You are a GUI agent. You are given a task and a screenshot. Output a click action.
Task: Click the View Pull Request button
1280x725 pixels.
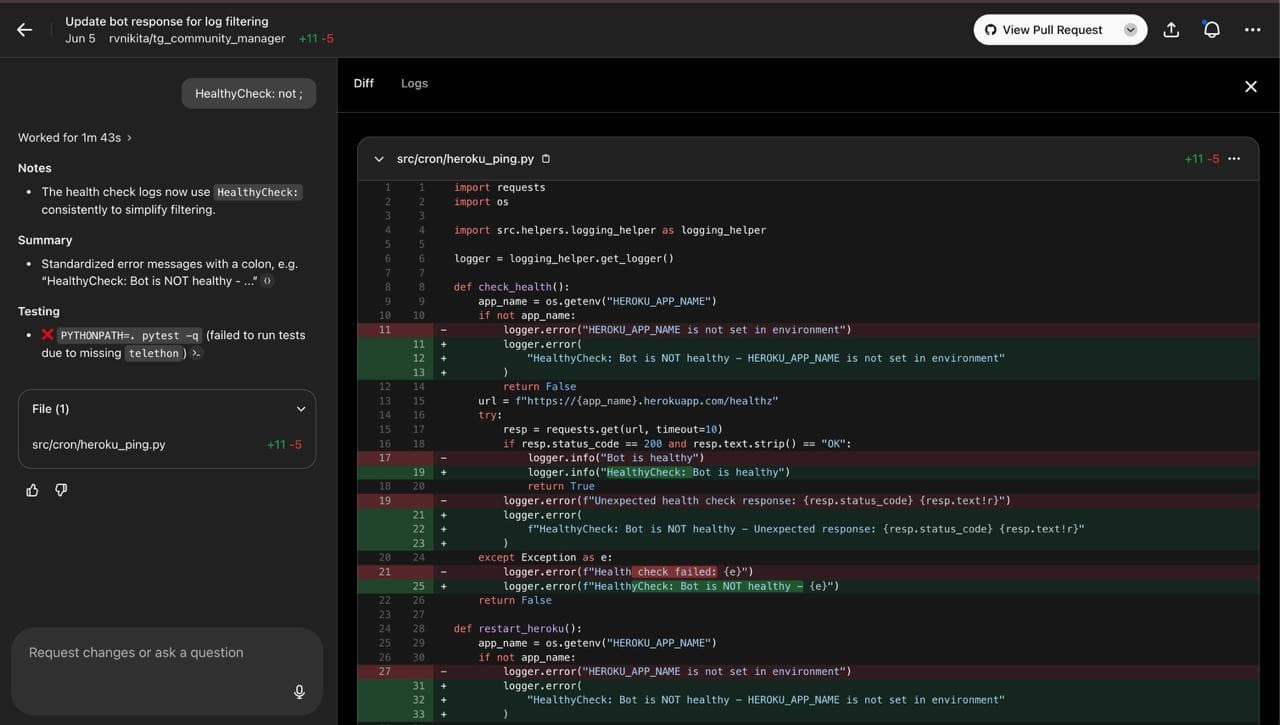coord(1043,30)
